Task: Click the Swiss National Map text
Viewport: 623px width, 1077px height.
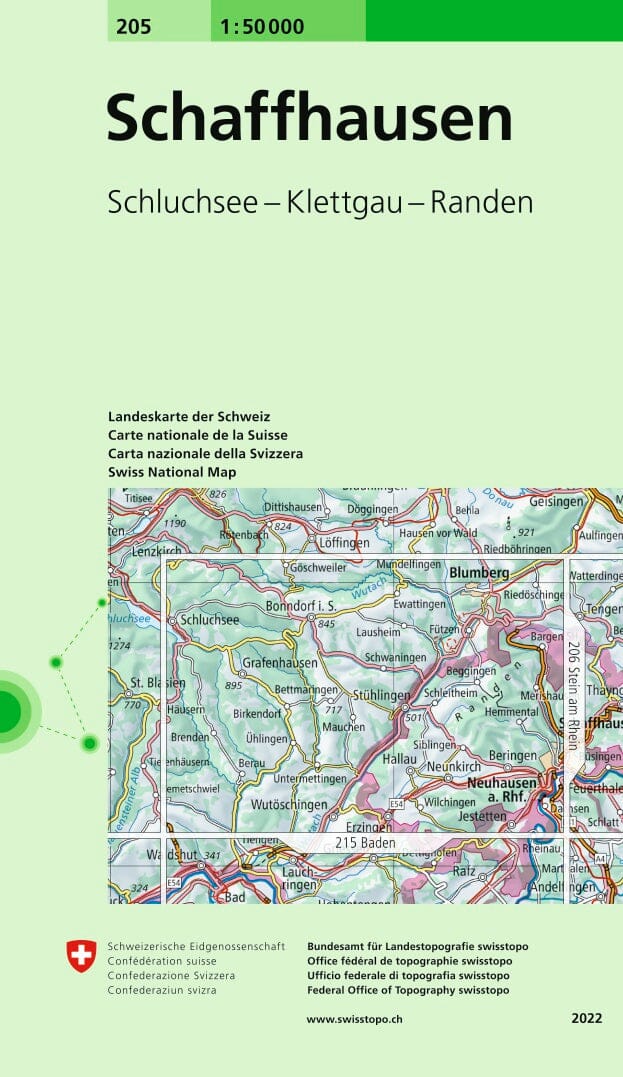Action: [x=172, y=471]
